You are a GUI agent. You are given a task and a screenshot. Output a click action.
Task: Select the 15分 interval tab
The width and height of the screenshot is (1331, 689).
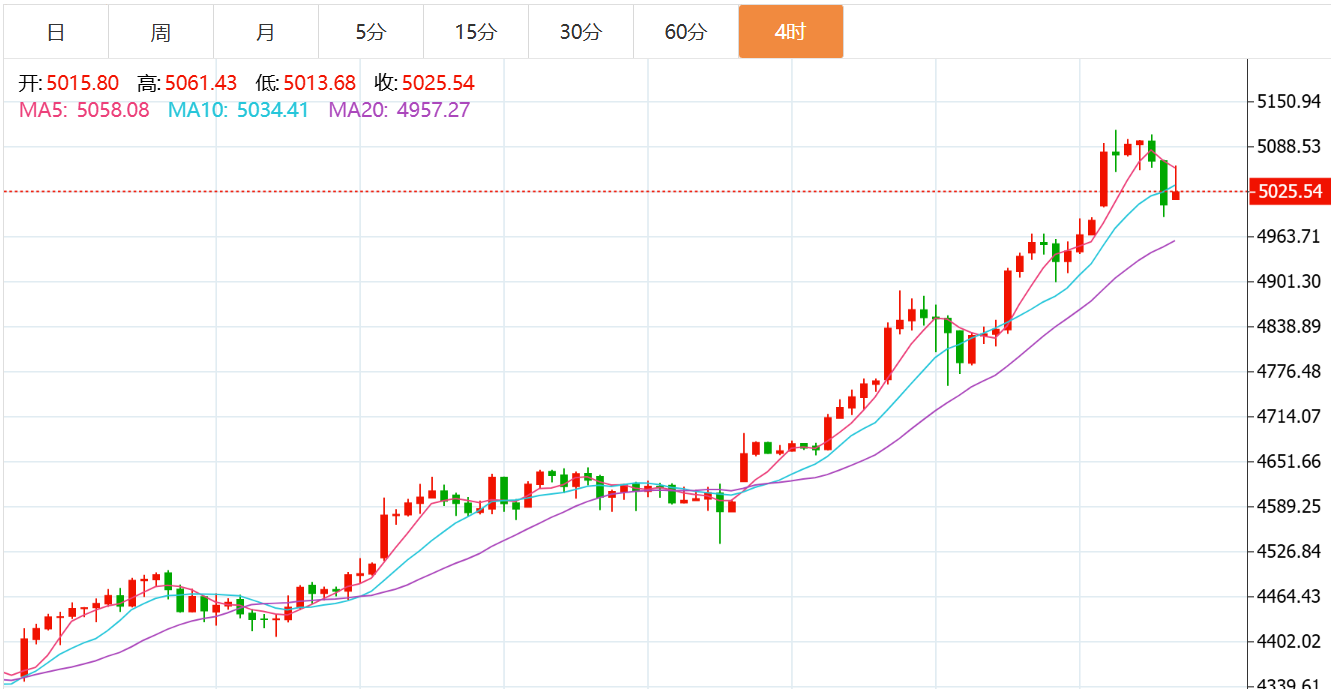click(x=476, y=32)
